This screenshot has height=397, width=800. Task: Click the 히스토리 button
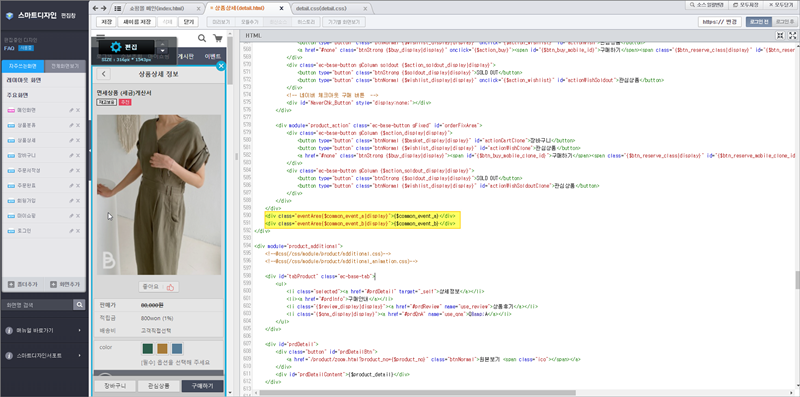tap(307, 22)
